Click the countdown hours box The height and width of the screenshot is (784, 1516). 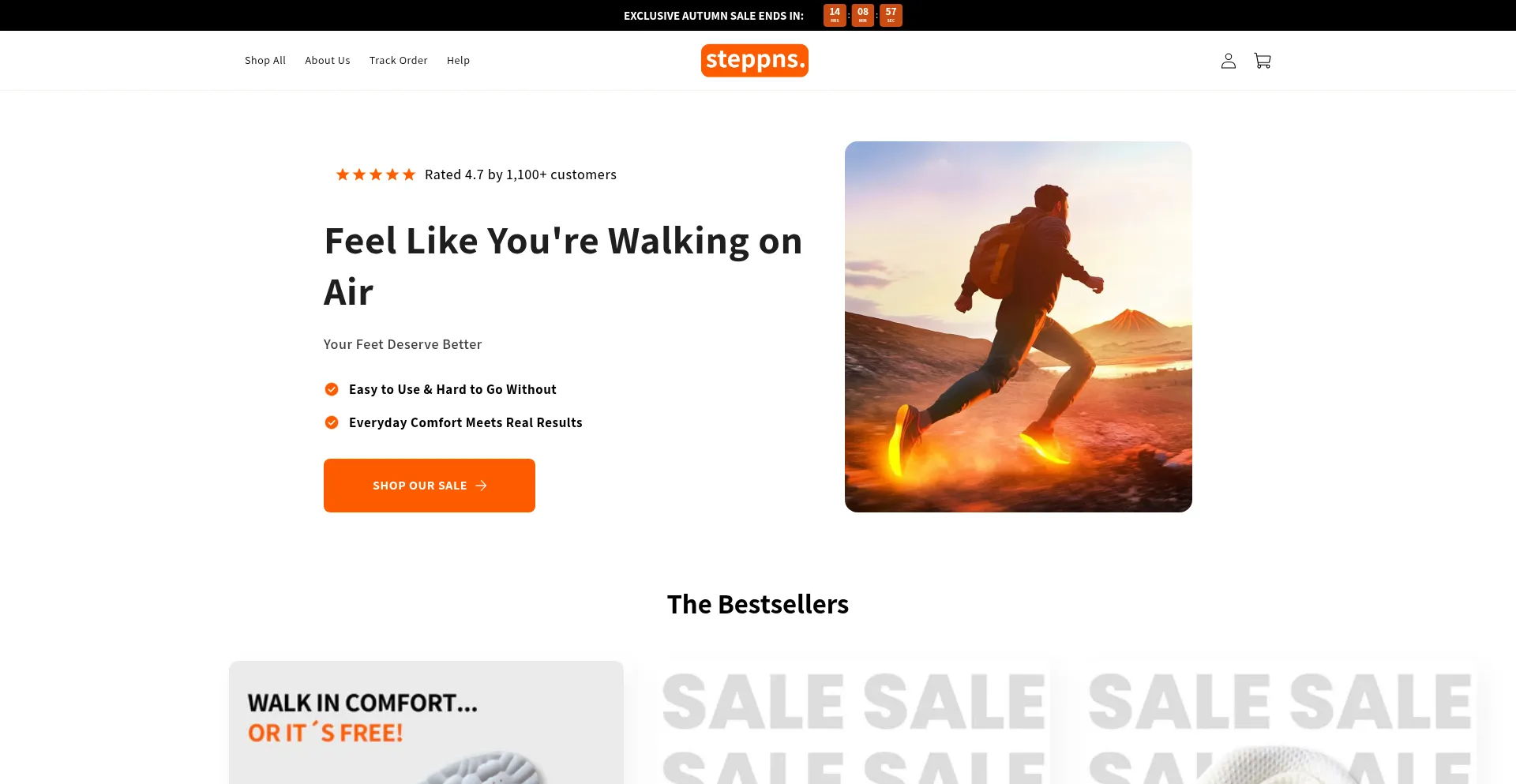click(835, 15)
